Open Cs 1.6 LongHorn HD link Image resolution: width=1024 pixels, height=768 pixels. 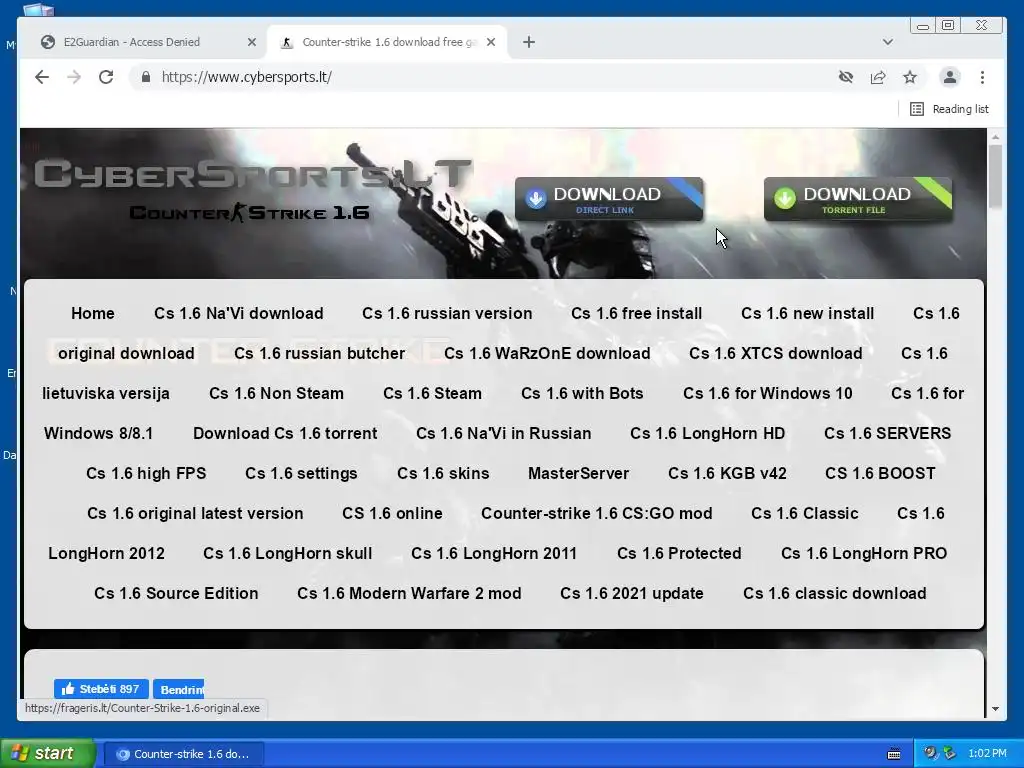point(707,433)
